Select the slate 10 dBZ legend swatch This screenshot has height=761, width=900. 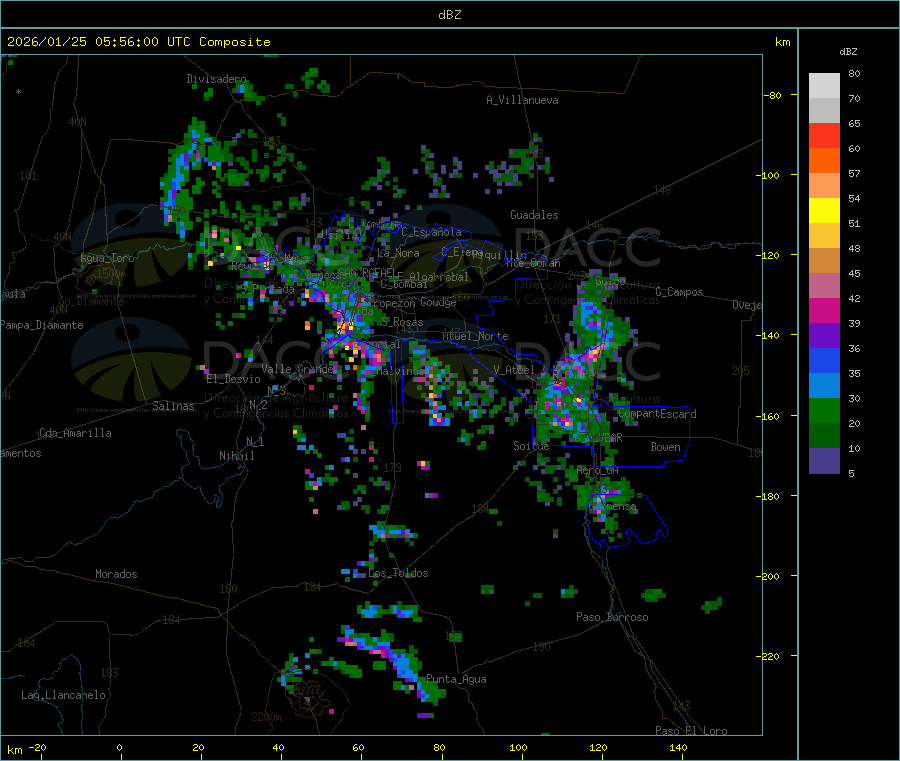(x=824, y=461)
